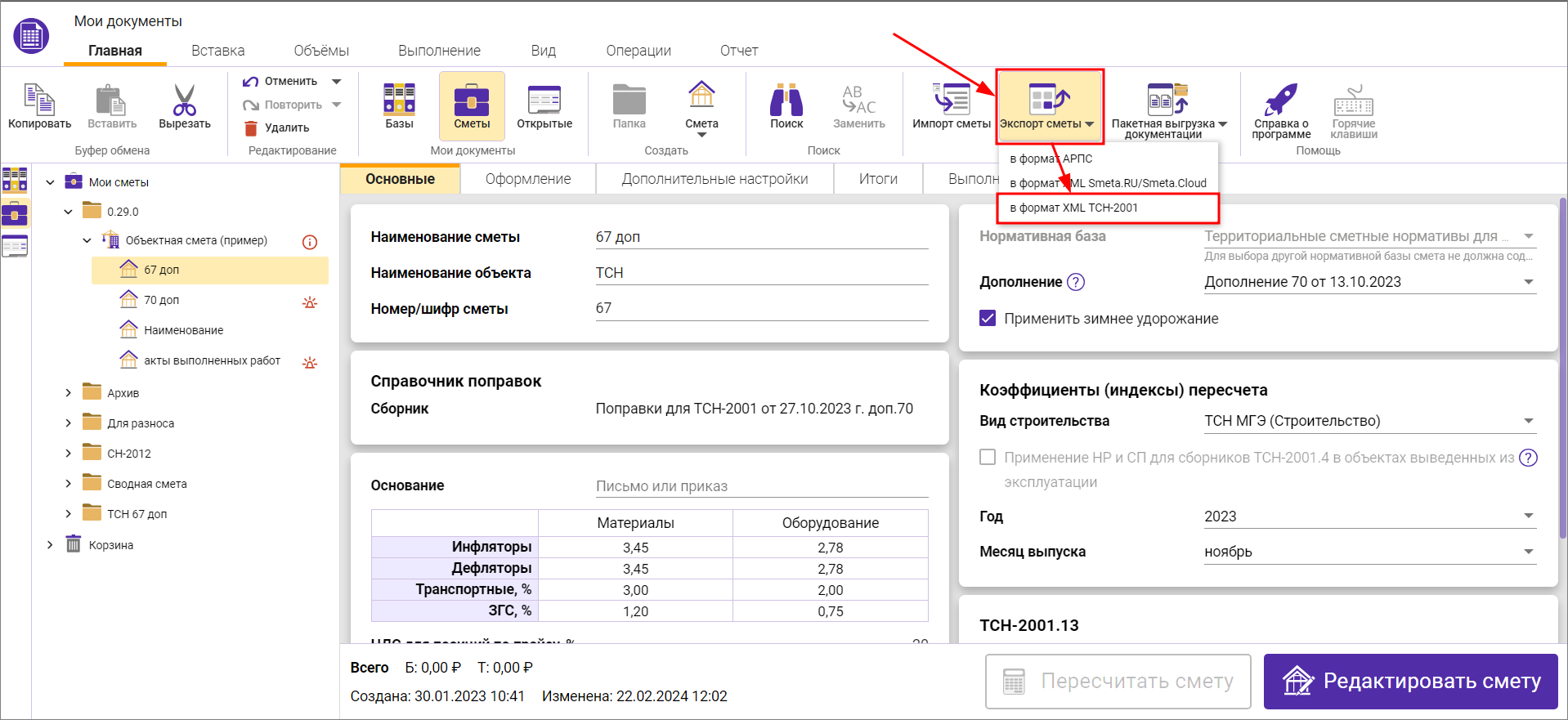The height and width of the screenshot is (720, 1568).
Task: Collapse the Мои сметы tree node
Action: click(51, 182)
